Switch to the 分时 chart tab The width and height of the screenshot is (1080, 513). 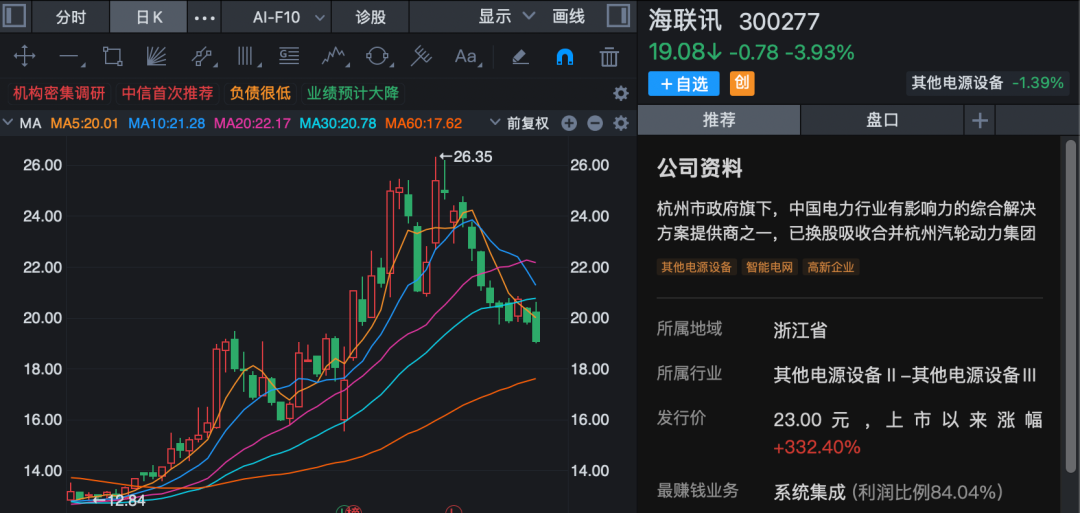coord(70,17)
